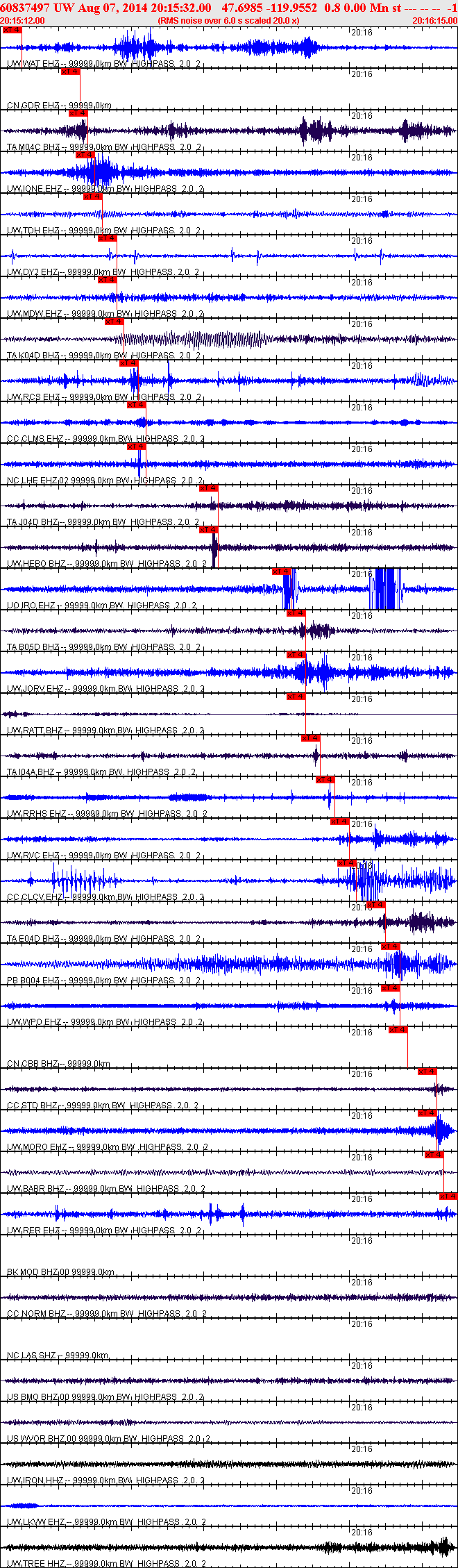Click the end time label 20:16:15.00
Screen dimensions: 458x1568
tap(435, 21)
